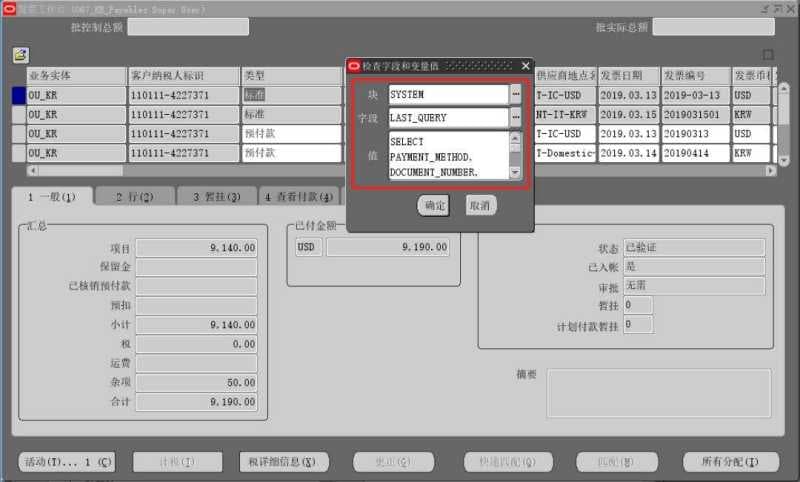Select the row indicator of invoice 2019031501
800x482 pixels.
point(19,115)
